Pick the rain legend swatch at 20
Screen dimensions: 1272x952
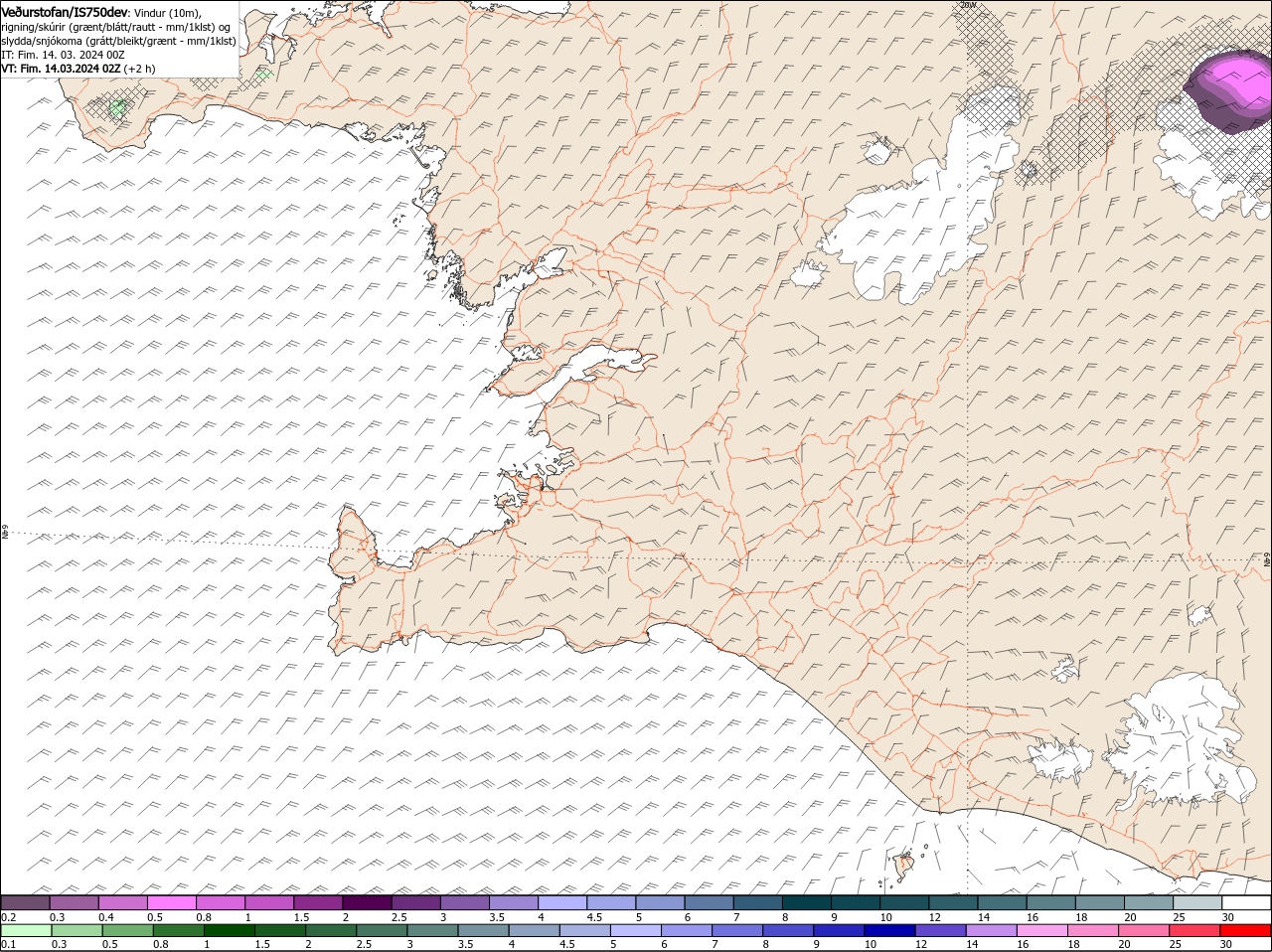pyautogui.click(x=1142, y=930)
